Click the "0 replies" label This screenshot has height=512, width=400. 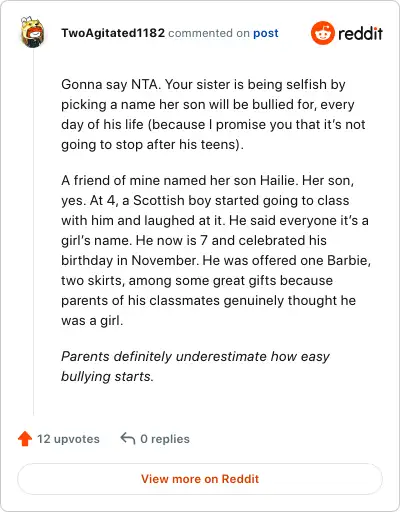pyautogui.click(x=165, y=439)
